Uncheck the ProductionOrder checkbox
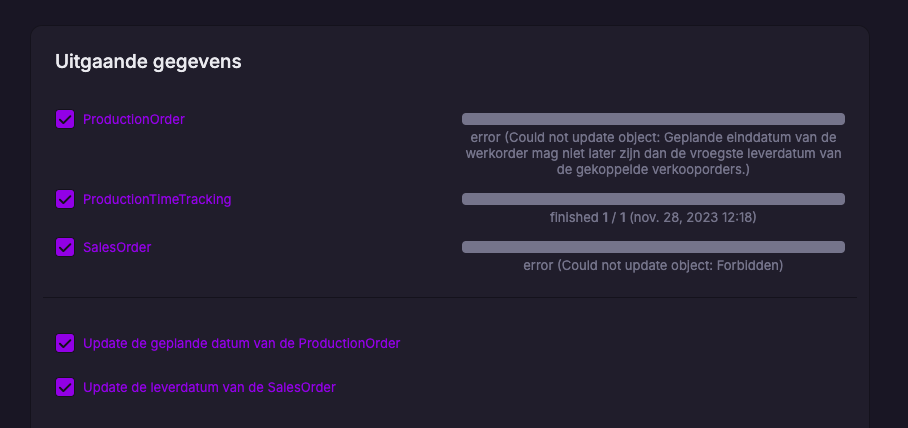The height and width of the screenshot is (428, 908). coord(65,119)
